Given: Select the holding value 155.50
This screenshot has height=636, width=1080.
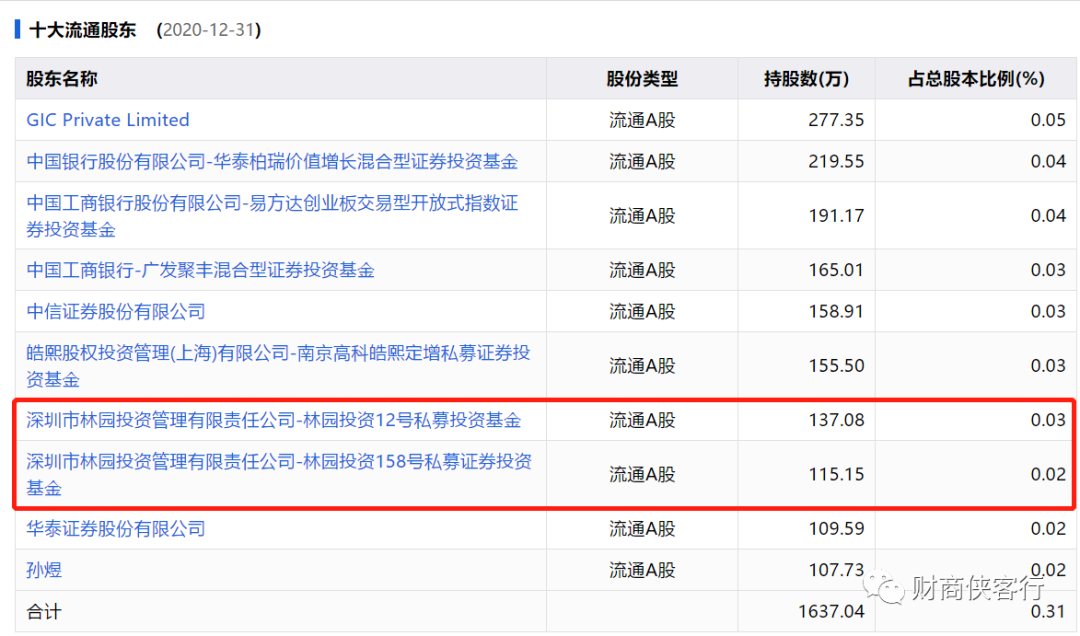Looking at the screenshot, I should pos(836,366).
